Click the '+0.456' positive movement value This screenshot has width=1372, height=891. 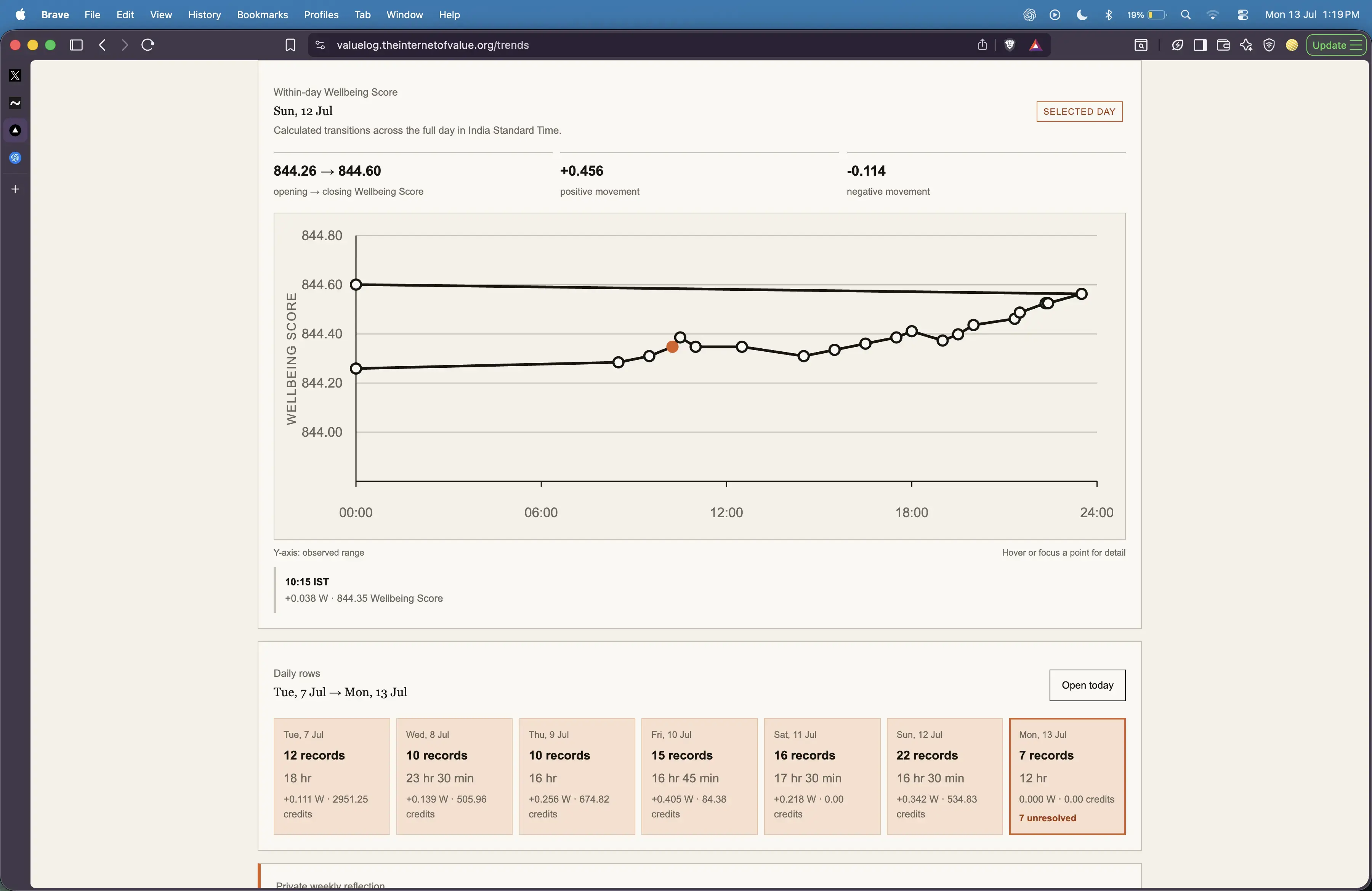click(582, 171)
